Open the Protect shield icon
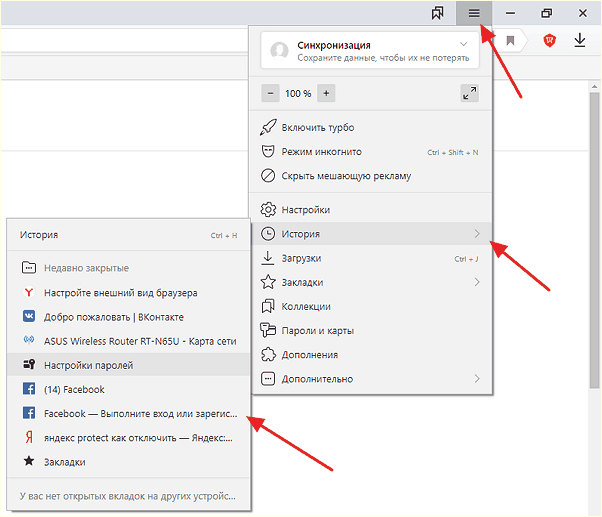 [x=549, y=40]
